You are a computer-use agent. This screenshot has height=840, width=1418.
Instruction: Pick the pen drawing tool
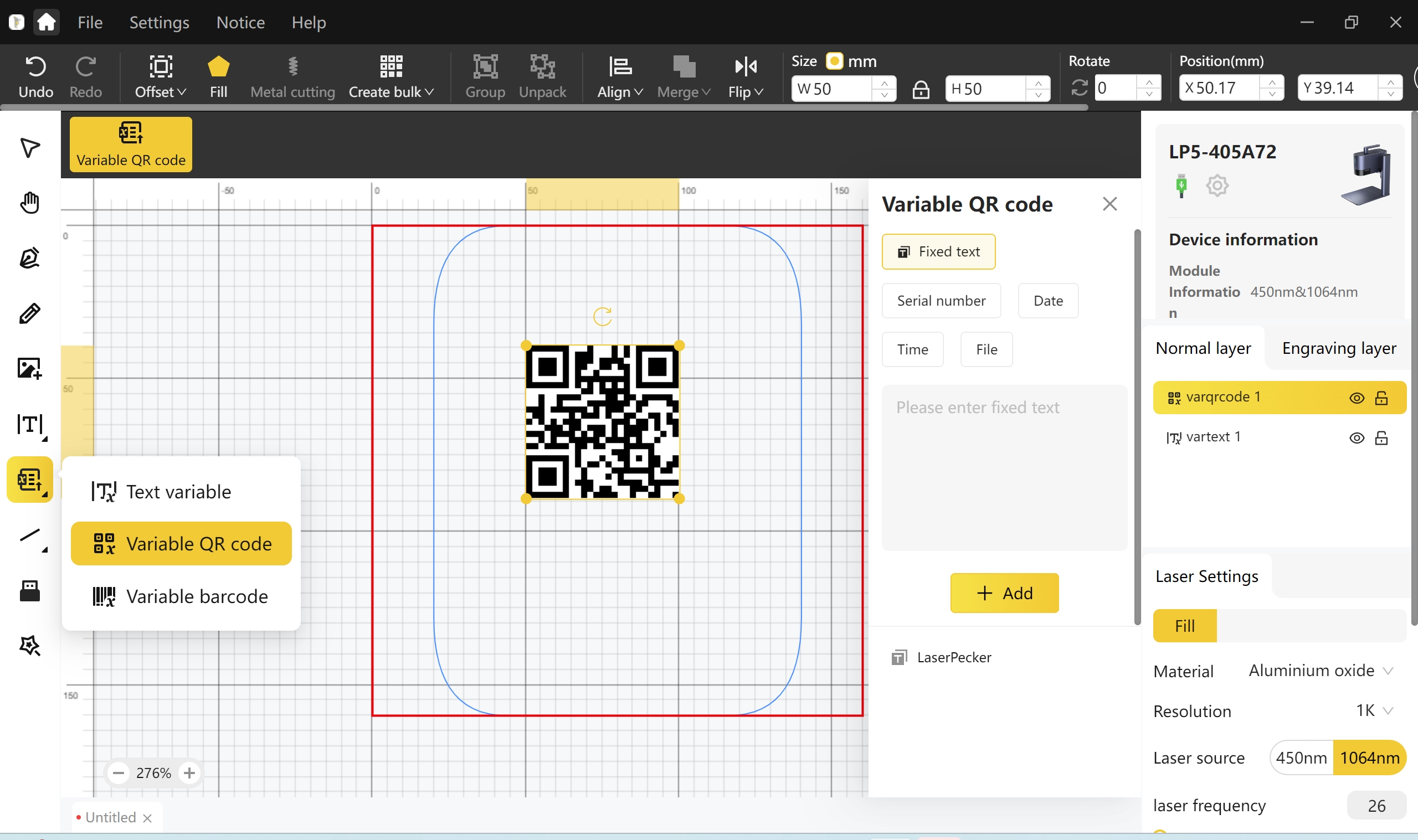(29, 257)
